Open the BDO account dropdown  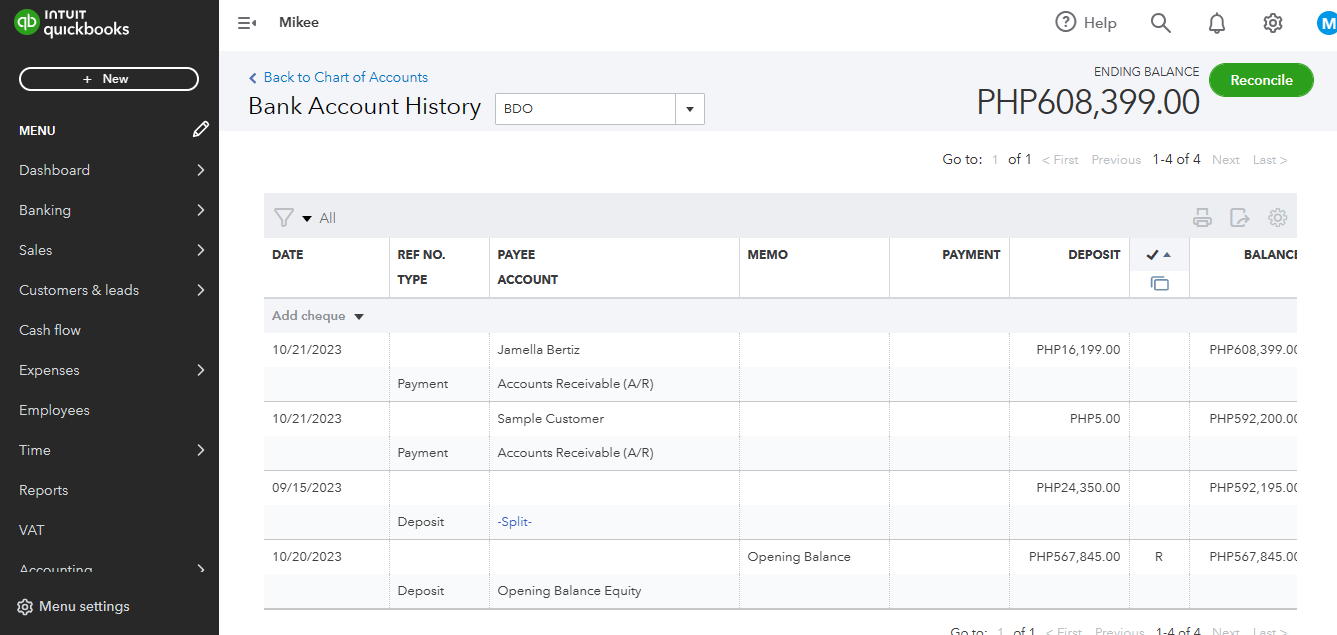(x=689, y=109)
